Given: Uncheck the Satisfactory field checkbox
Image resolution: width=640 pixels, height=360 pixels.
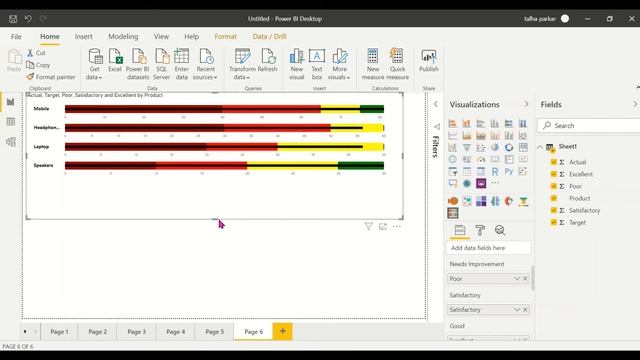Looking at the screenshot, I should 554,210.
